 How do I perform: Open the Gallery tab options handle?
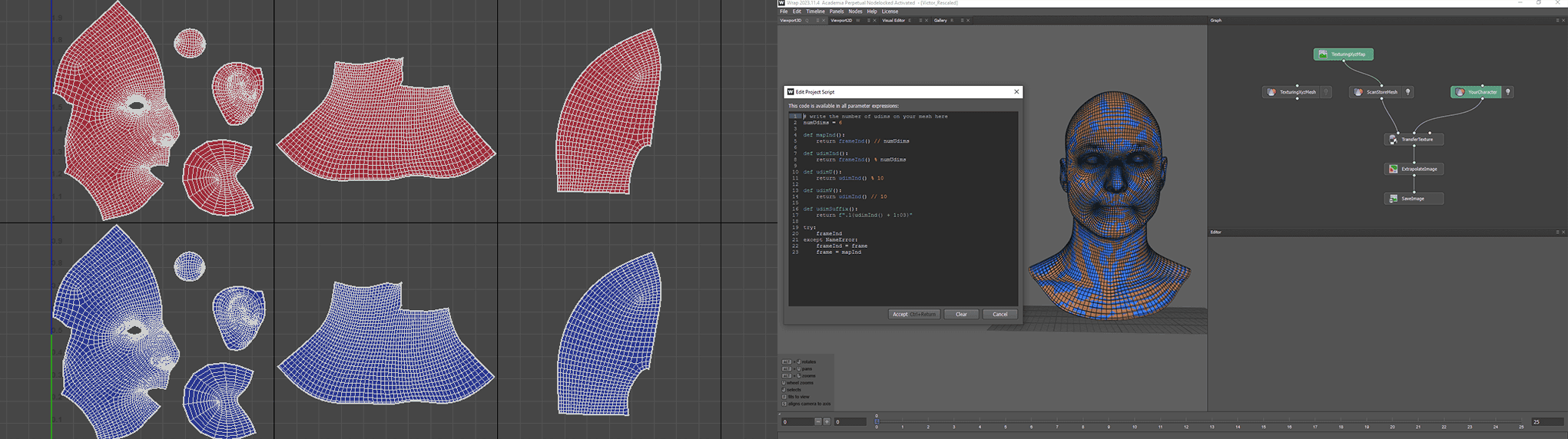coord(962,21)
